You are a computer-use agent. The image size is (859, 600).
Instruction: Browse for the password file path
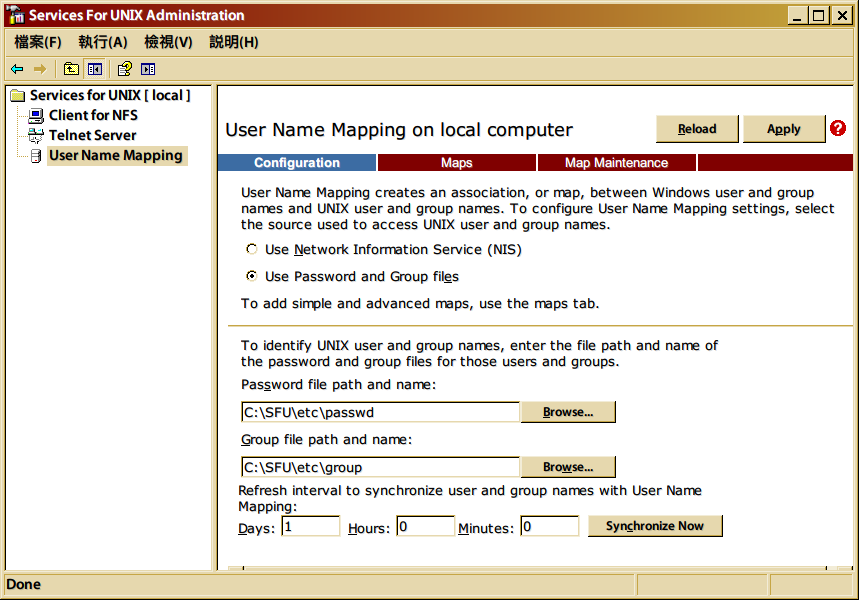tap(567, 411)
